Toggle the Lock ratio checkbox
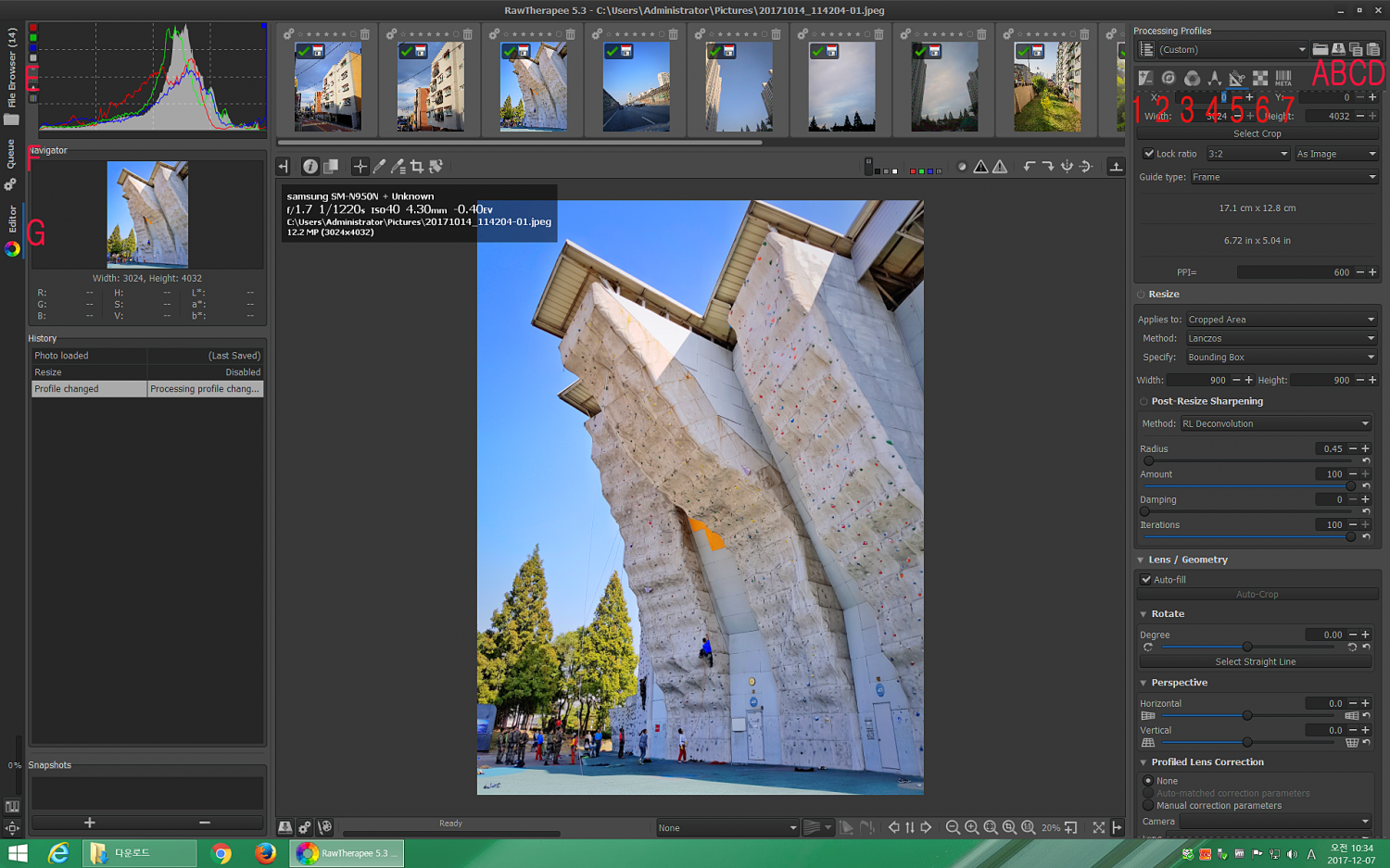This screenshot has width=1390, height=868. 1149,154
